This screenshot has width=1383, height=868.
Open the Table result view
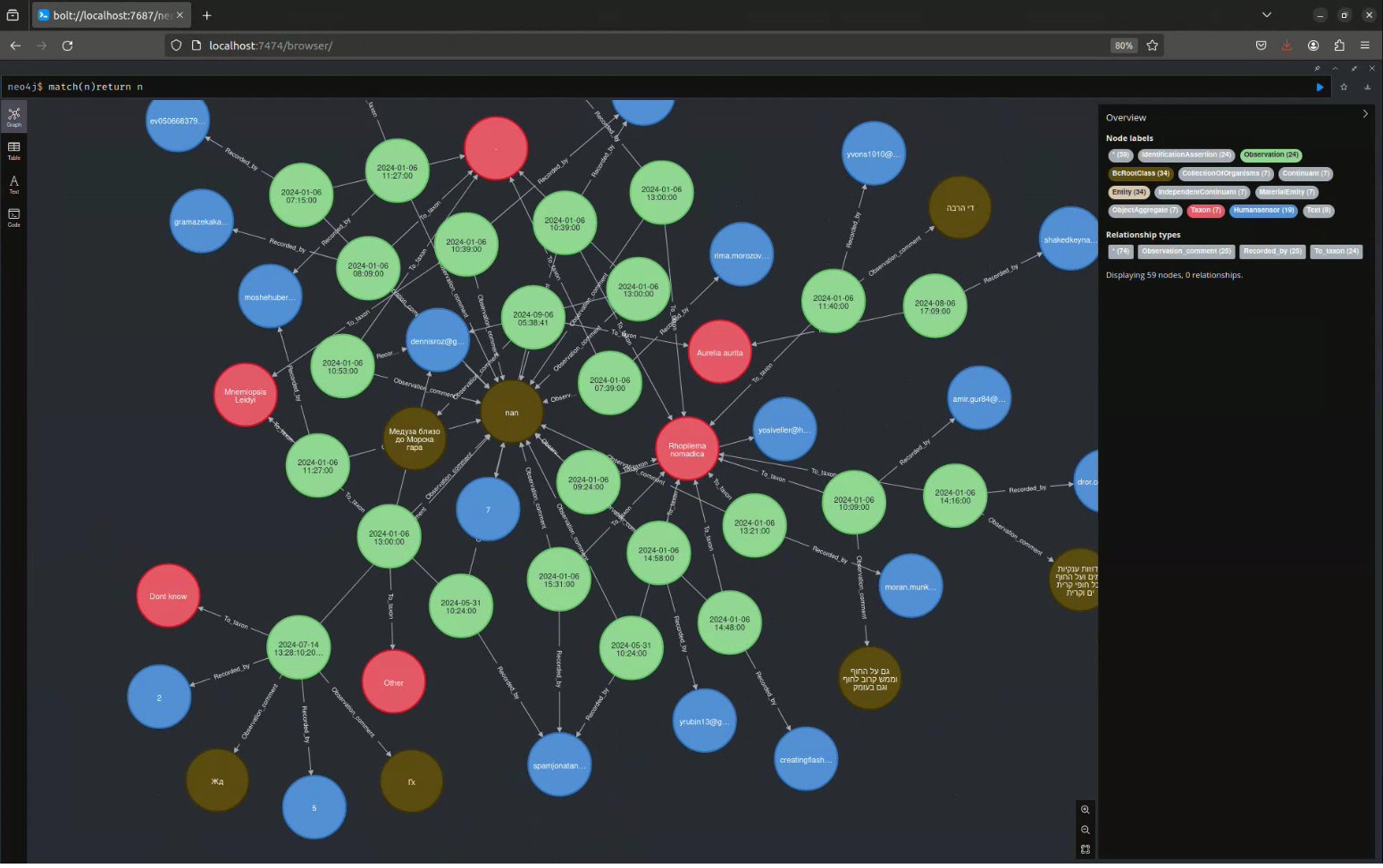pyautogui.click(x=13, y=150)
